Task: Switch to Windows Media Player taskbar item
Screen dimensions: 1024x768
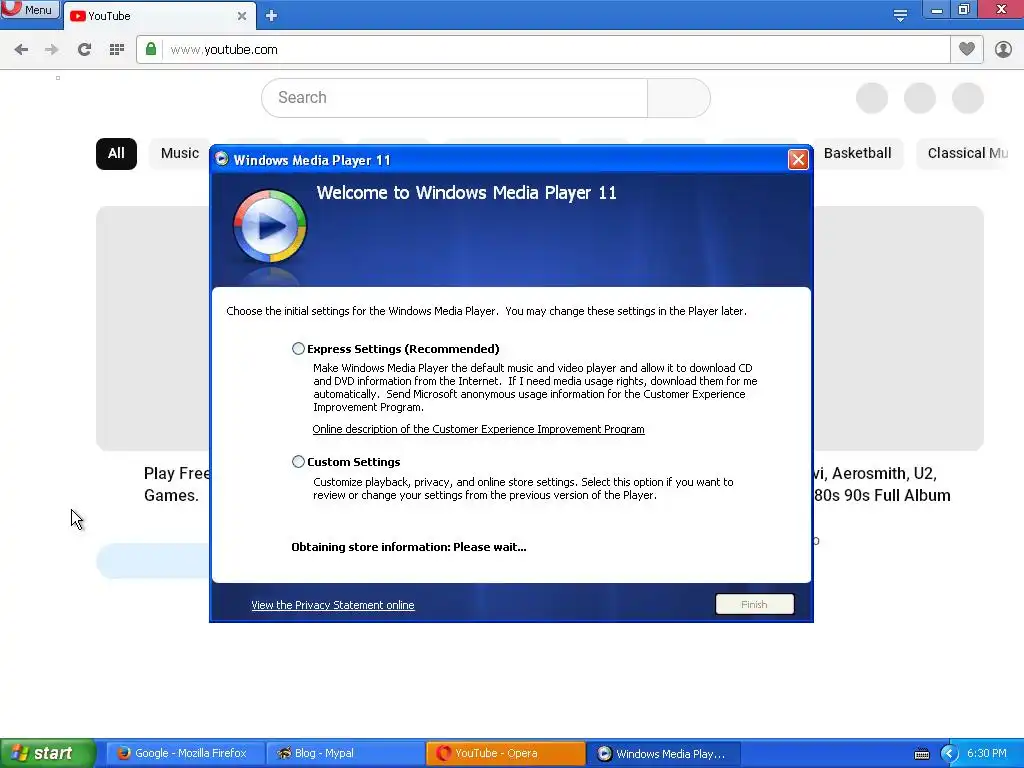Action: 664,753
